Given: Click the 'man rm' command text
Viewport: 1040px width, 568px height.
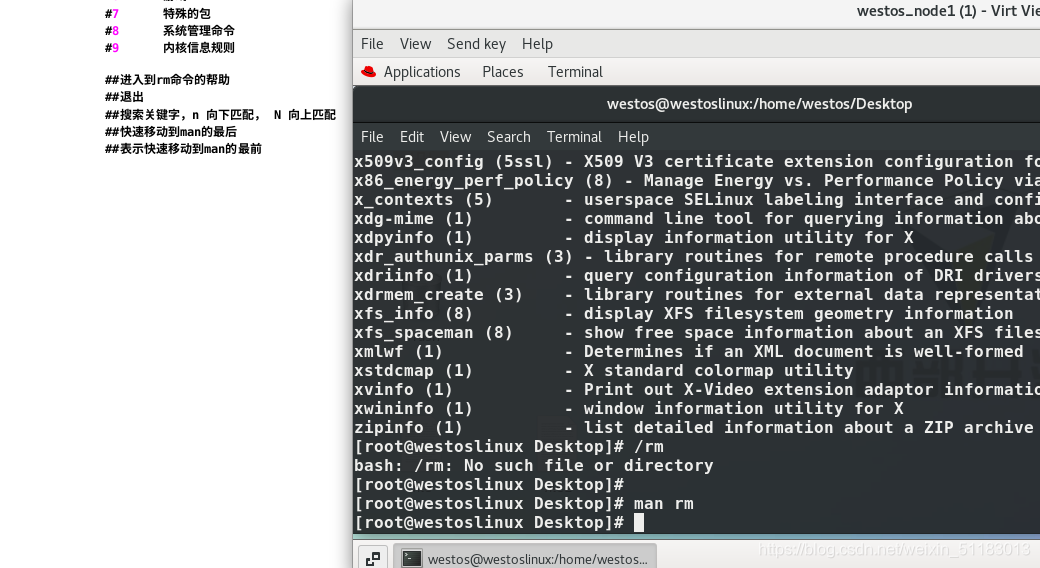Looking at the screenshot, I should click(x=663, y=504).
